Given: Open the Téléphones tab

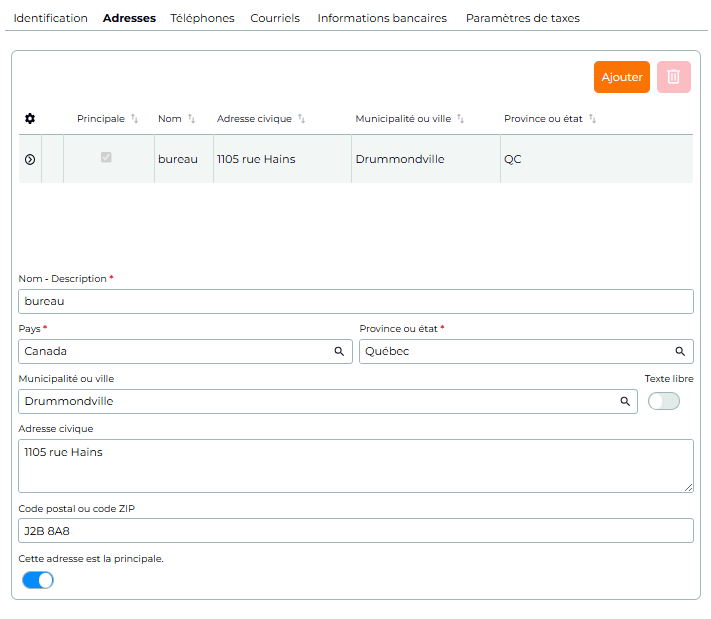Looking at the screenshot, I should pyautogui.click(x=202, y=18).
